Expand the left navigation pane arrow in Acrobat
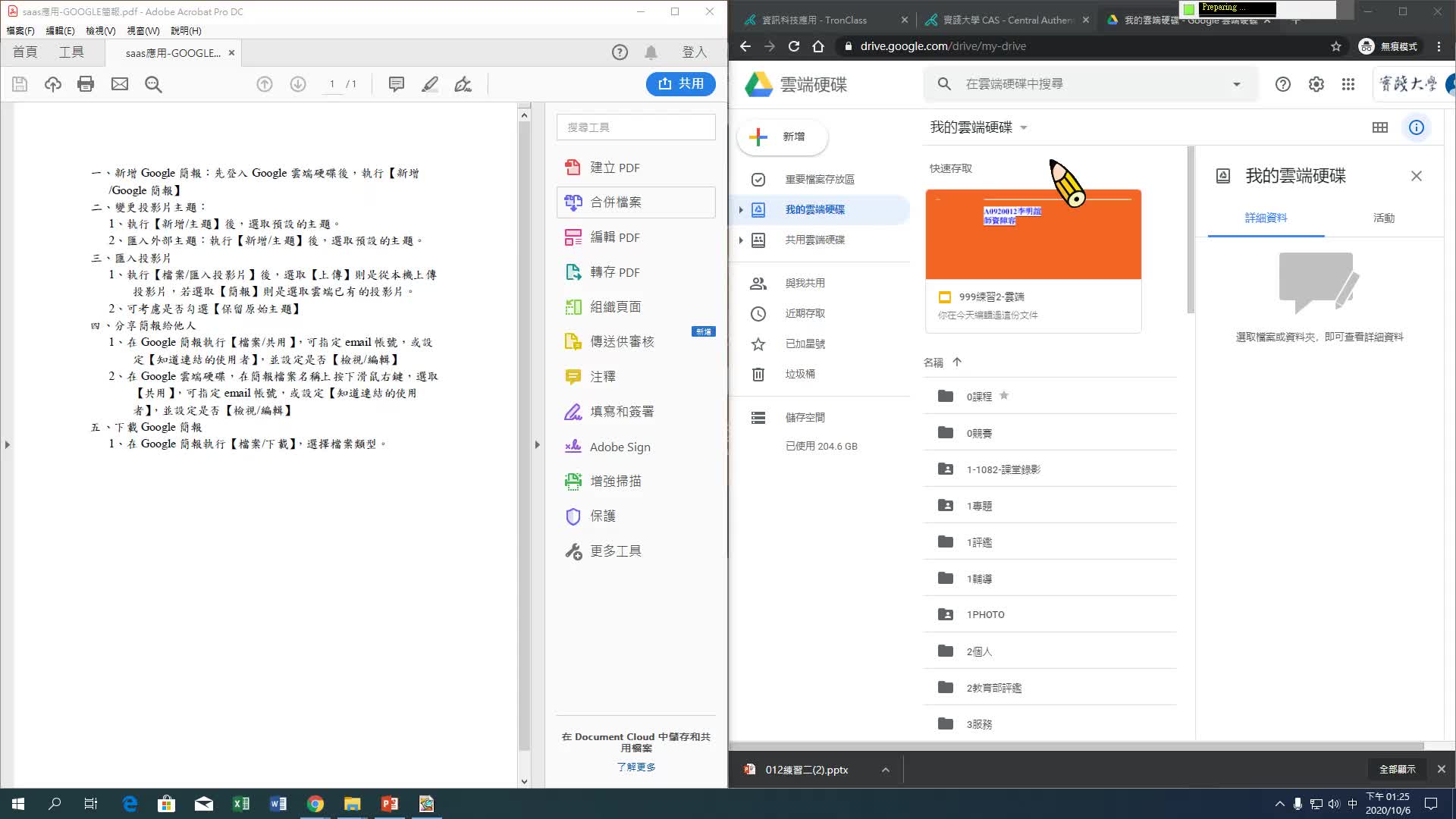 pos(7,445)
